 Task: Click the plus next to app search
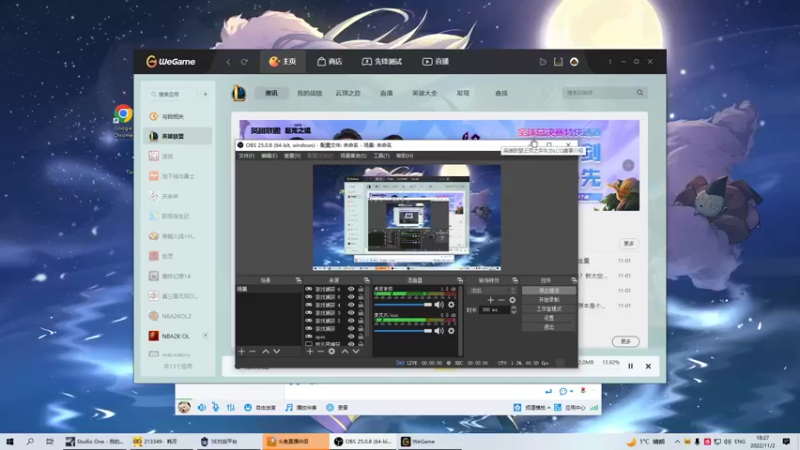click(x=205, y=94)
